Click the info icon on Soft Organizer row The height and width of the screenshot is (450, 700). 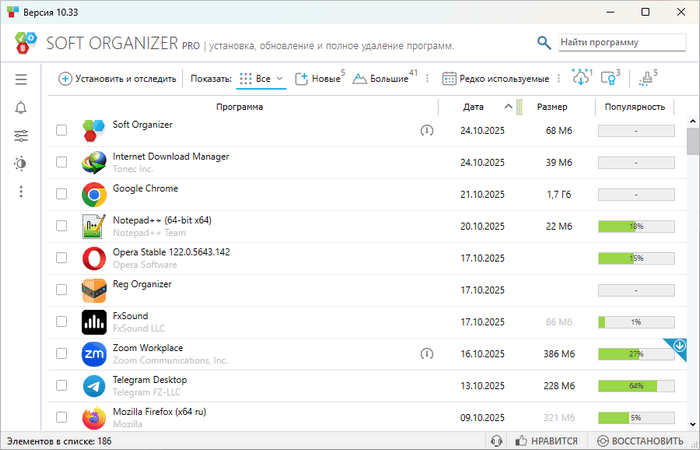[x=427, y=130]
